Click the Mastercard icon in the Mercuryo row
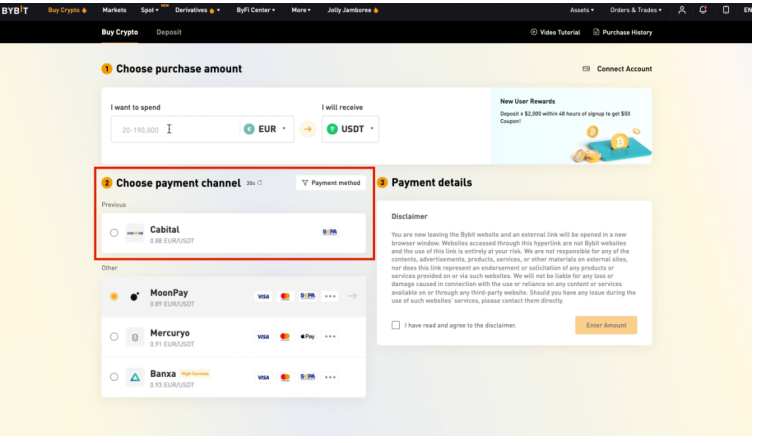This screenshot has width=759, height=443. [x=285, y=336]
